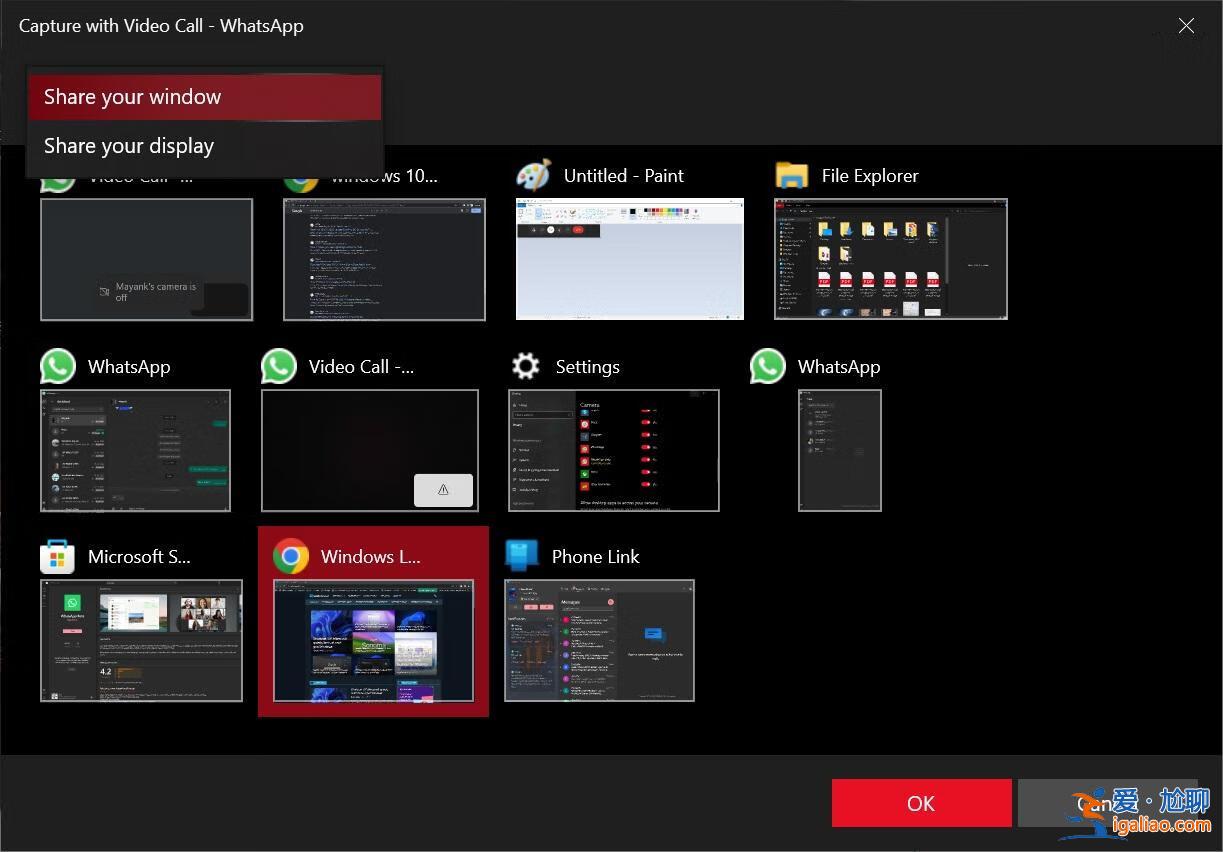Select the Settings window thumbnail

click(613, 450)
